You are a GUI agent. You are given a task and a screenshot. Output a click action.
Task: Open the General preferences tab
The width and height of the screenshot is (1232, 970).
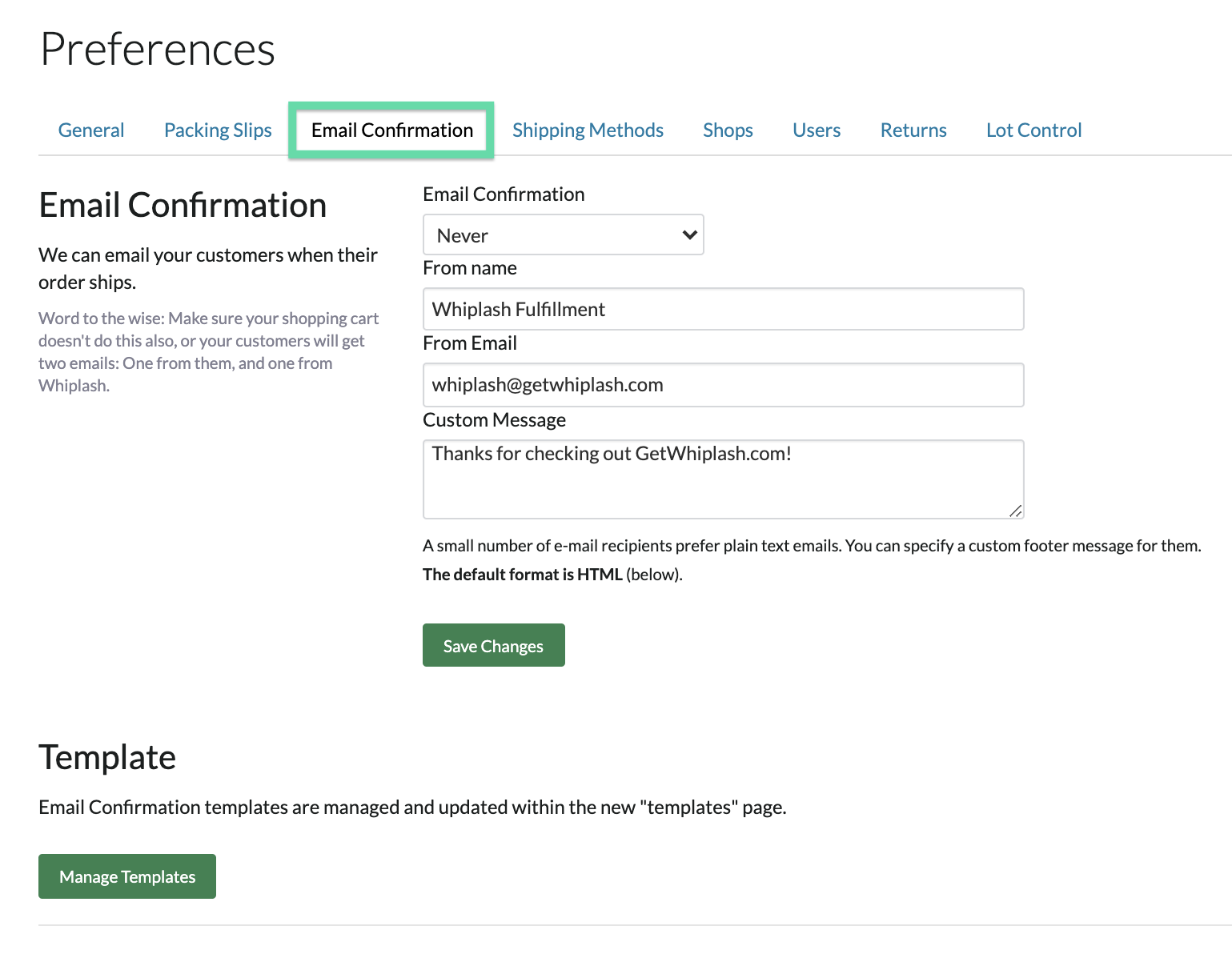coord(91,130)
